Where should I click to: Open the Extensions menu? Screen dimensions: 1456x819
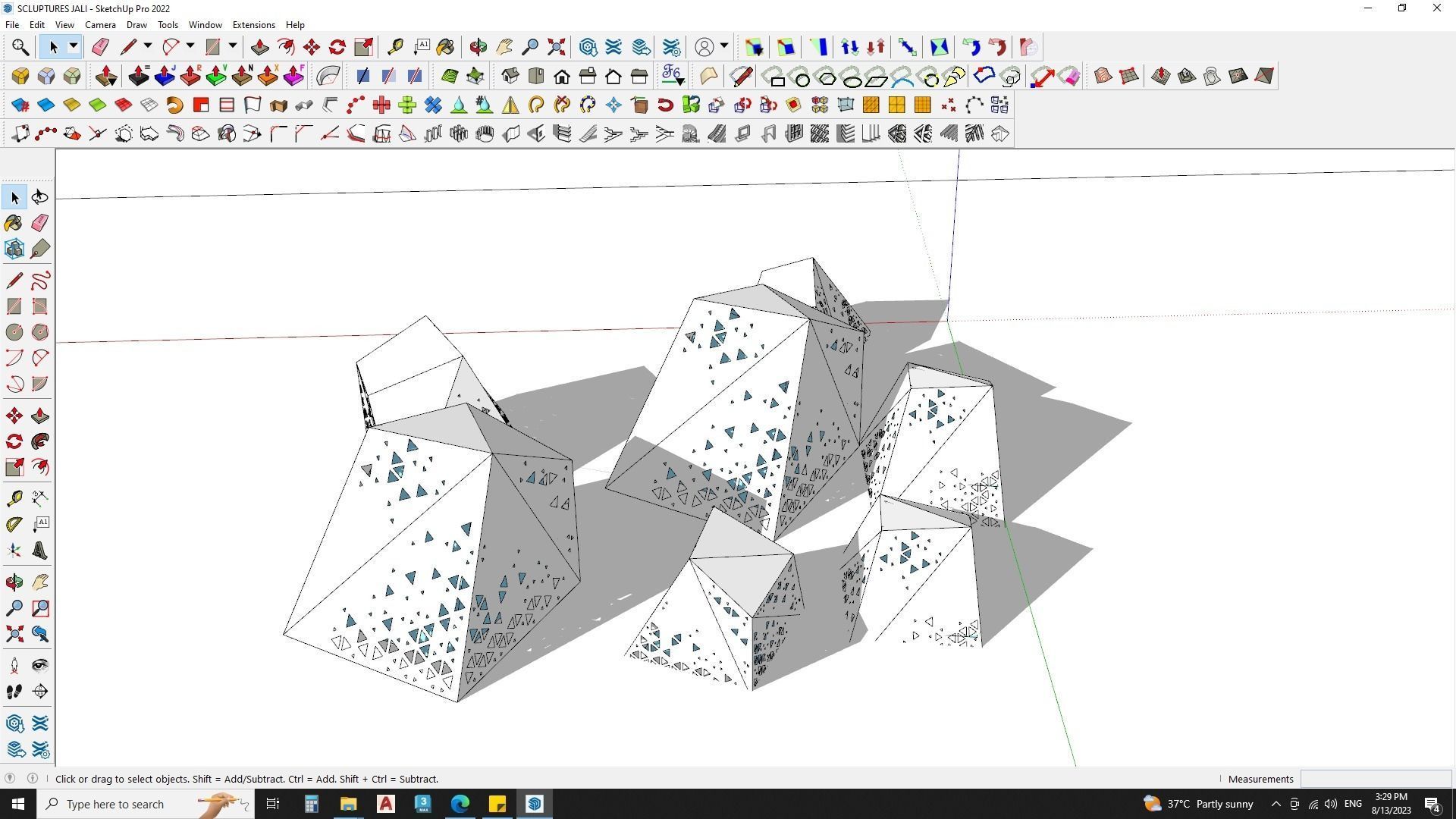(253, 25)
